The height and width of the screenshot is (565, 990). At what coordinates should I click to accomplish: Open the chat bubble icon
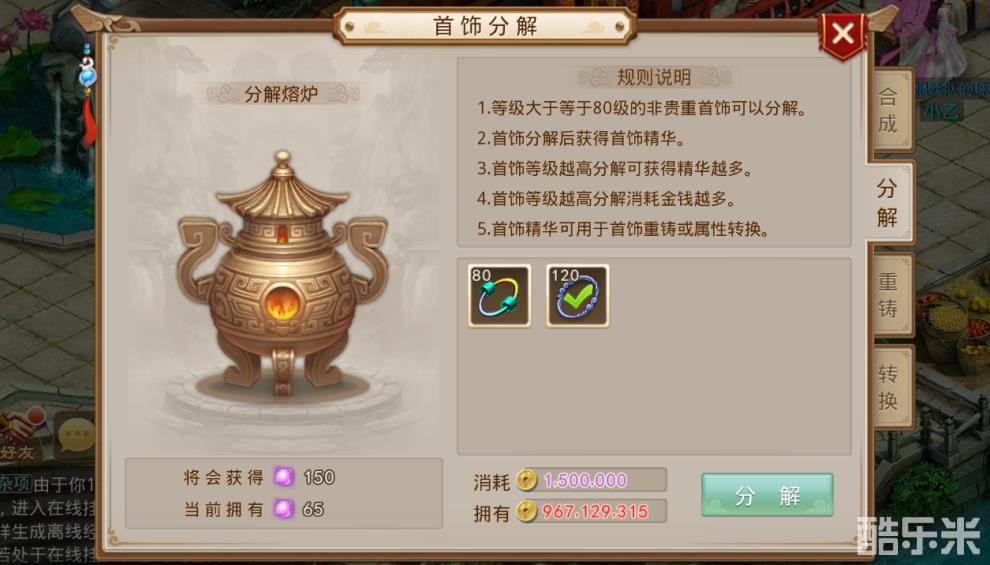coord(75,435)
